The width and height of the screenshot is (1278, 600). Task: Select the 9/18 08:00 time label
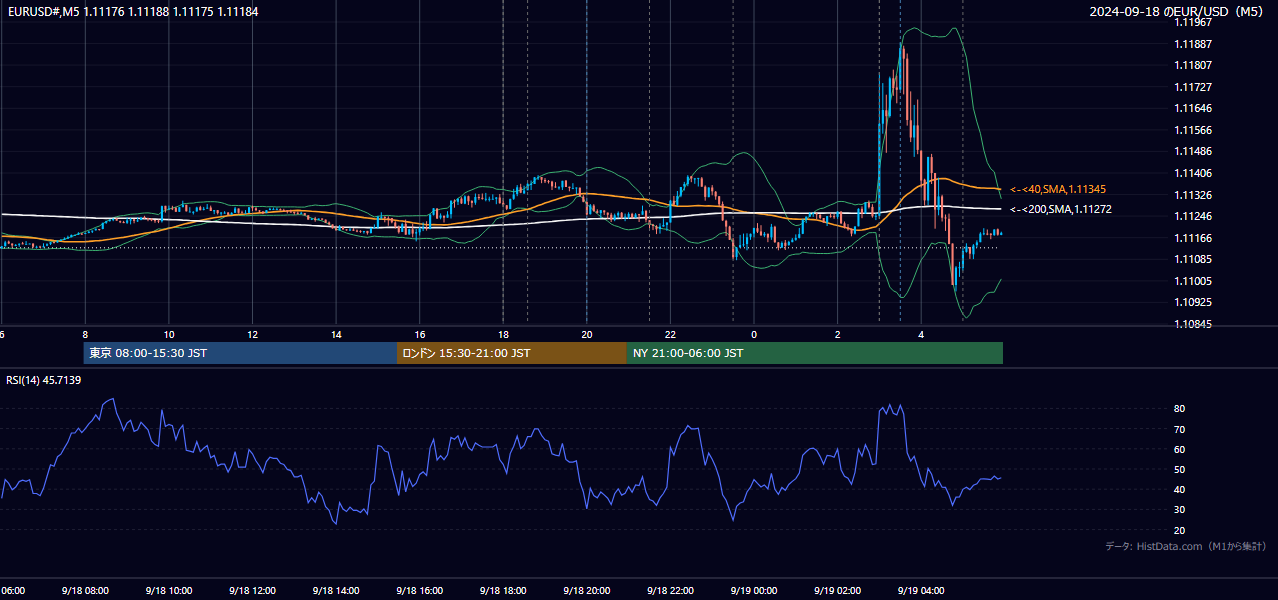(x=85, y=591)
